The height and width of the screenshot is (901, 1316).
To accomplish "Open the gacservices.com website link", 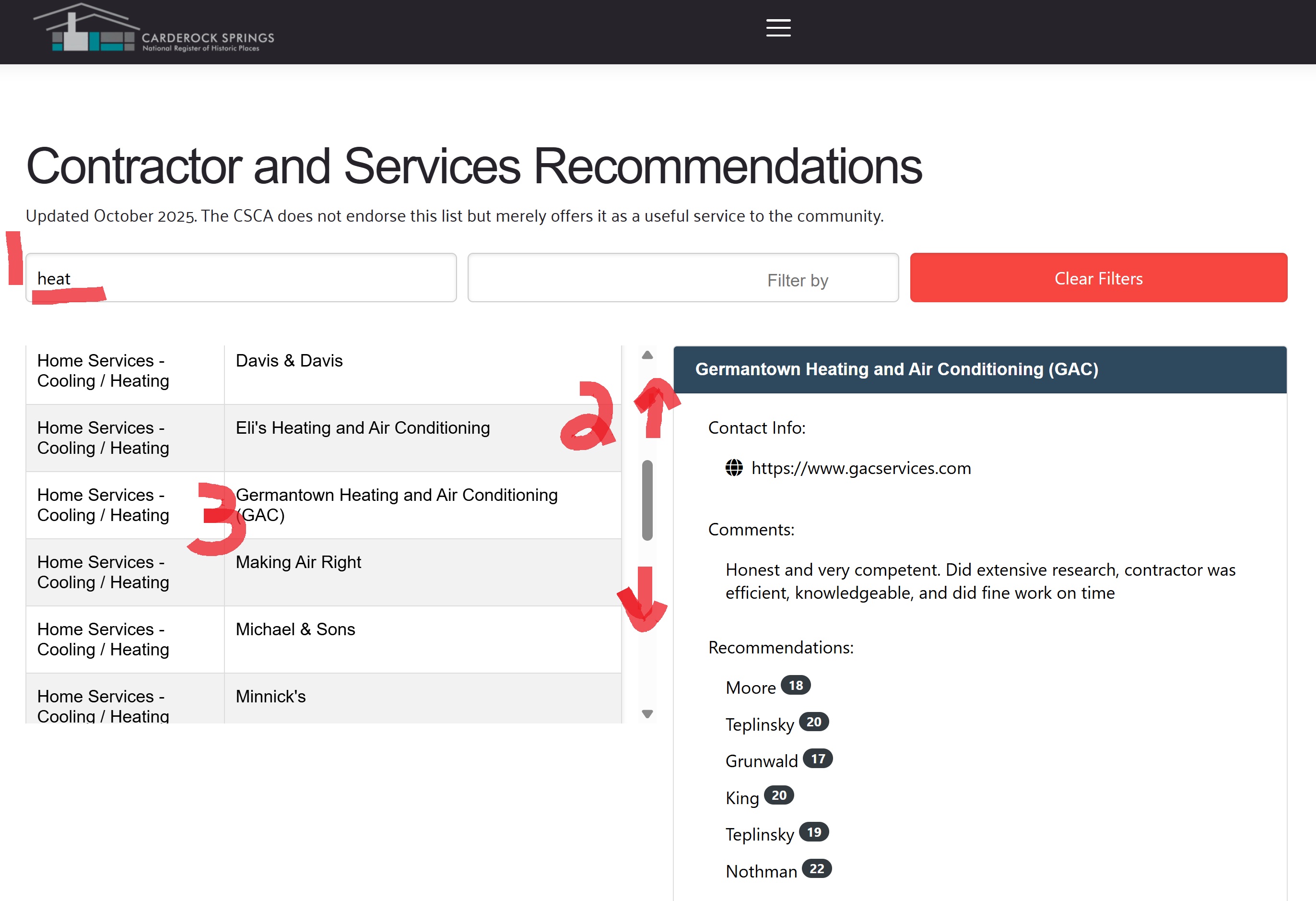I will click(x=861, y=468).
